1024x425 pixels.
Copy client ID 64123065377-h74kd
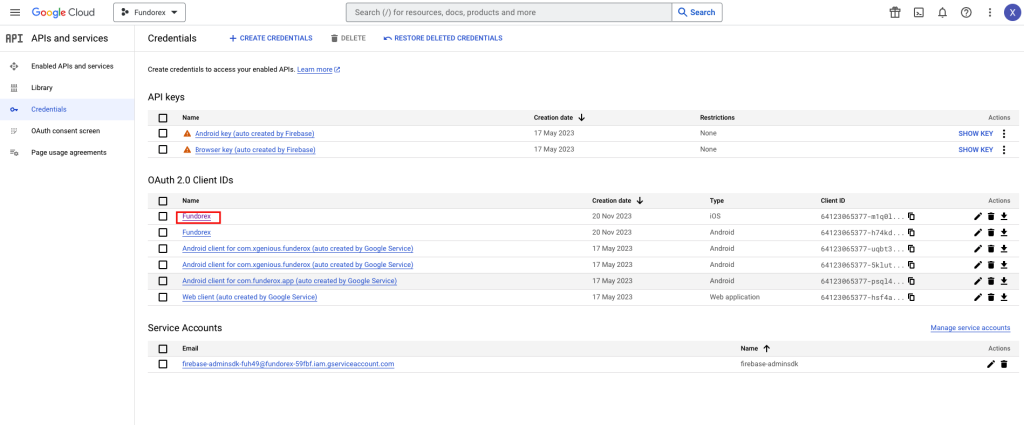911,232
